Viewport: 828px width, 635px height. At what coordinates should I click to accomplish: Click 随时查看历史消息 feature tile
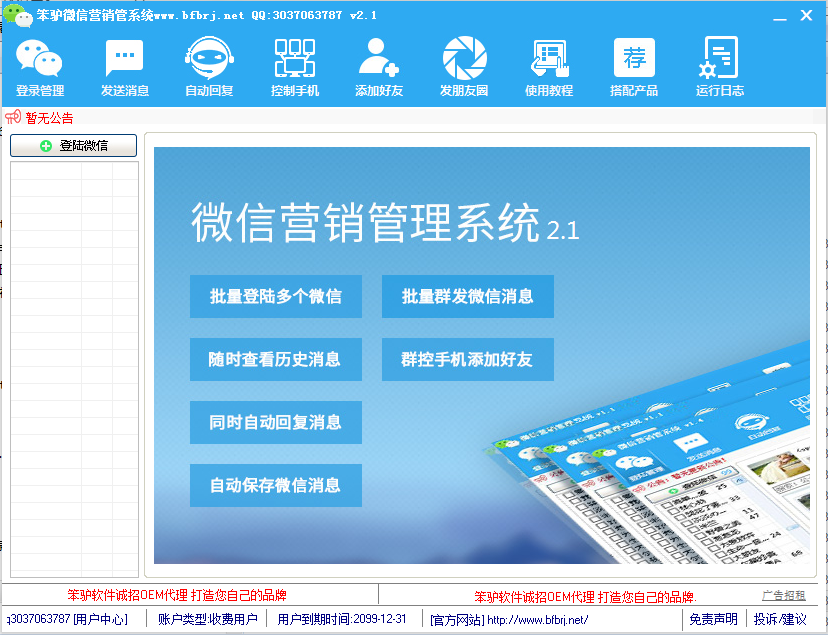[x=276, y=359]
